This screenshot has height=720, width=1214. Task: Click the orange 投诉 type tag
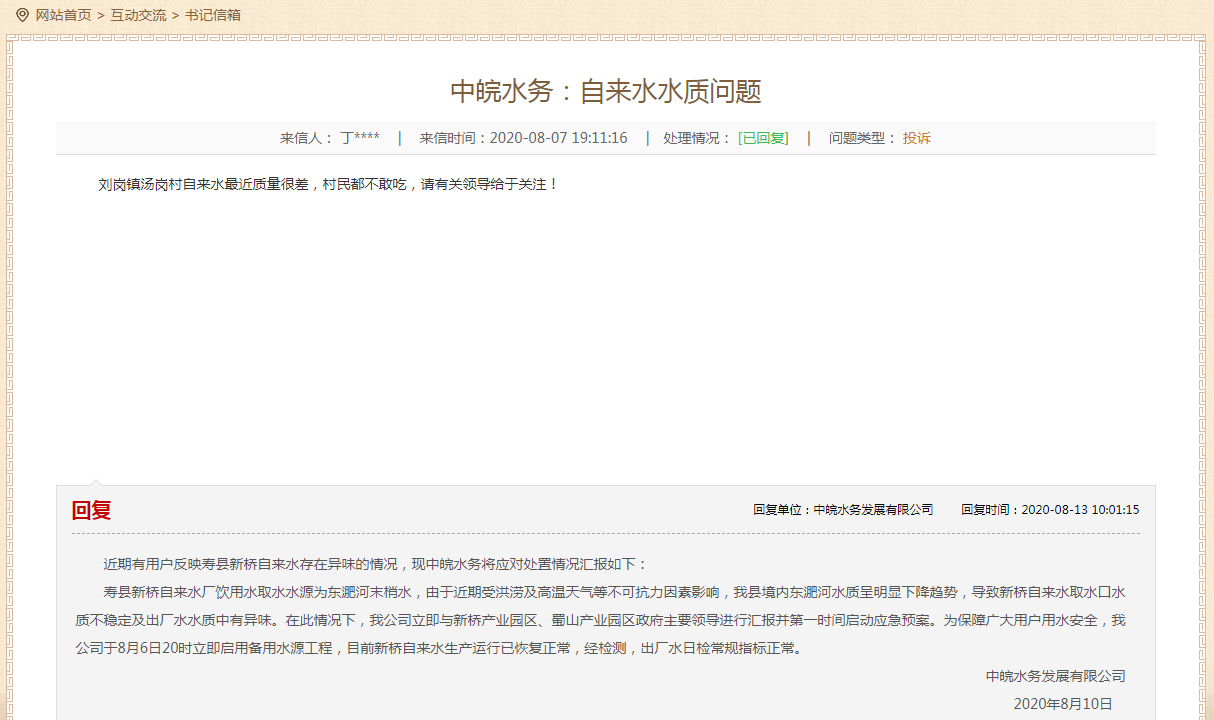(916, 138)
